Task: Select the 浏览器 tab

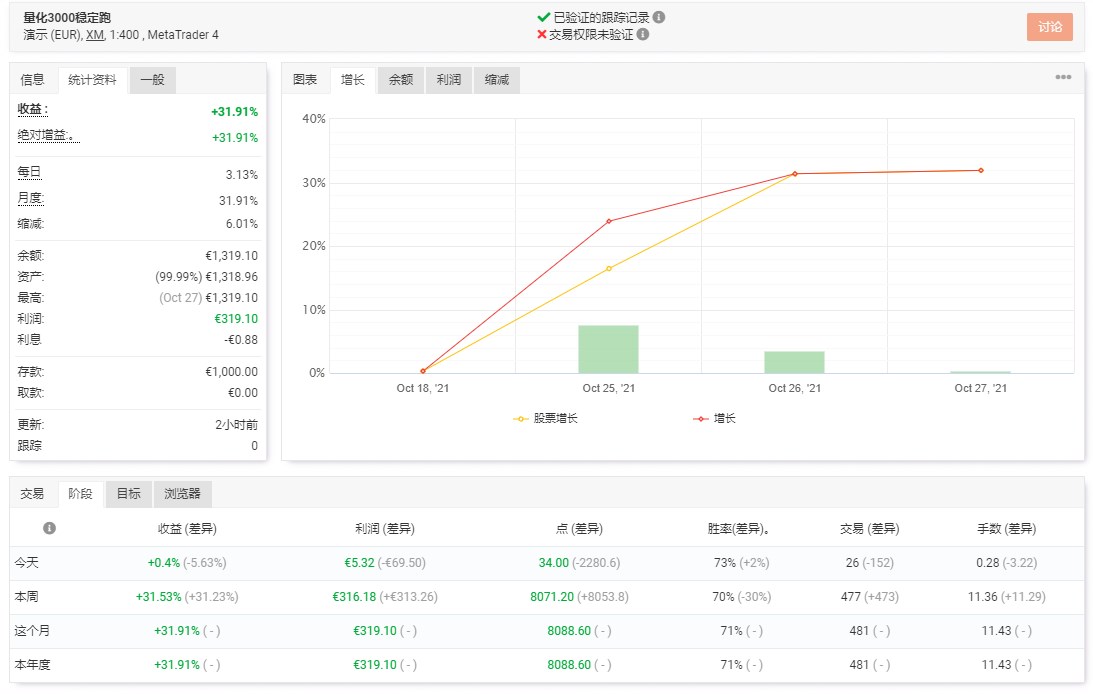Action: [183, 494]
